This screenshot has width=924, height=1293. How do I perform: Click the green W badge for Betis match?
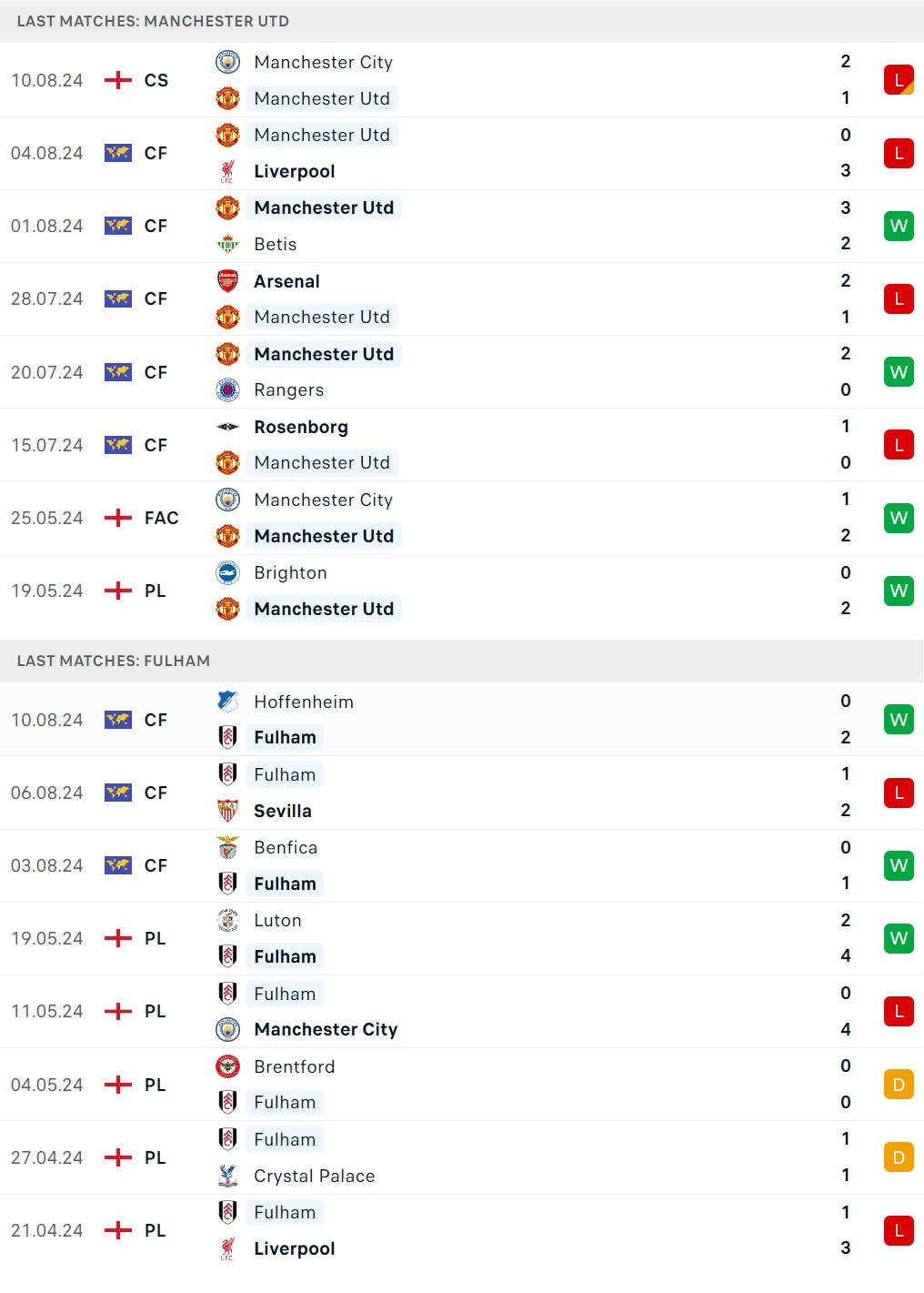(x=899, y=226)
